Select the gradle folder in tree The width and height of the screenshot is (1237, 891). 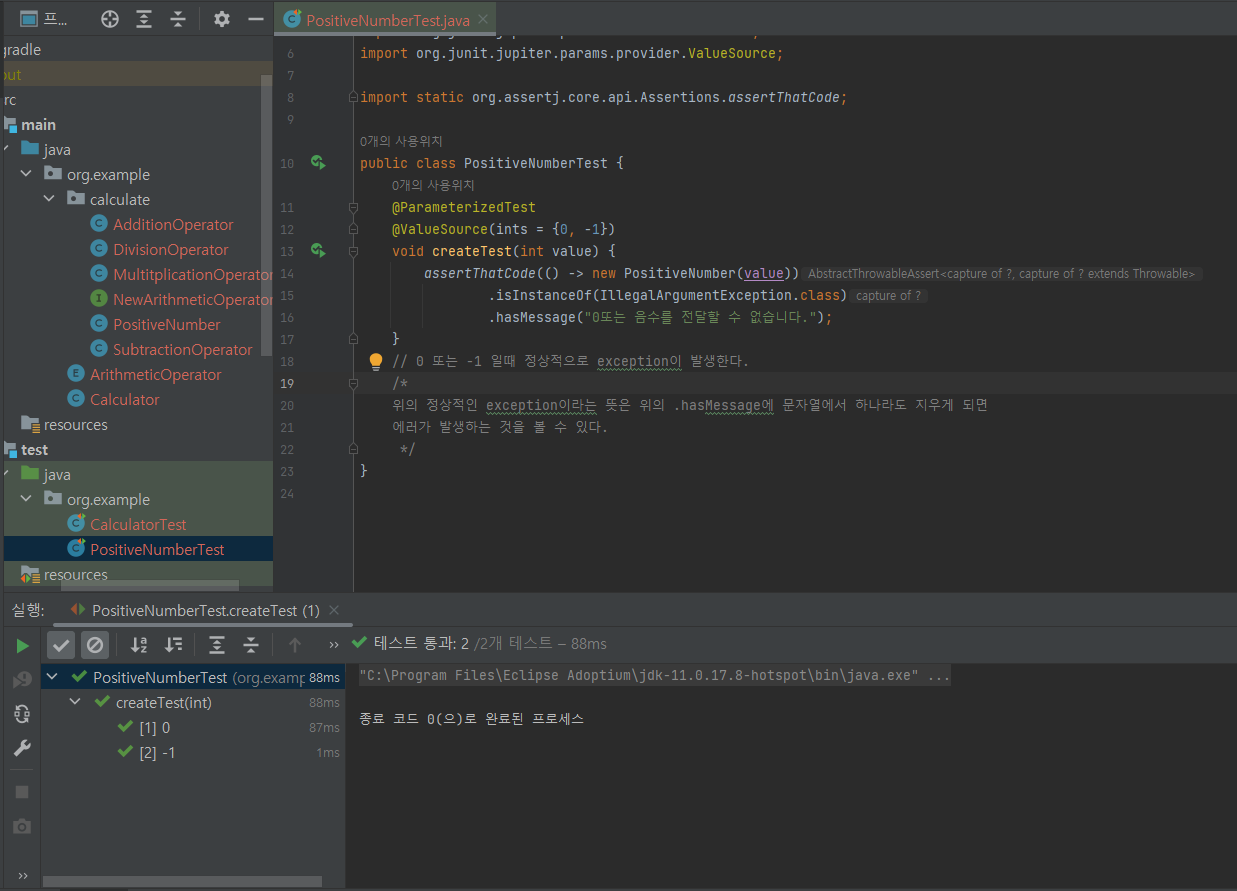click(x=21, y=50)
